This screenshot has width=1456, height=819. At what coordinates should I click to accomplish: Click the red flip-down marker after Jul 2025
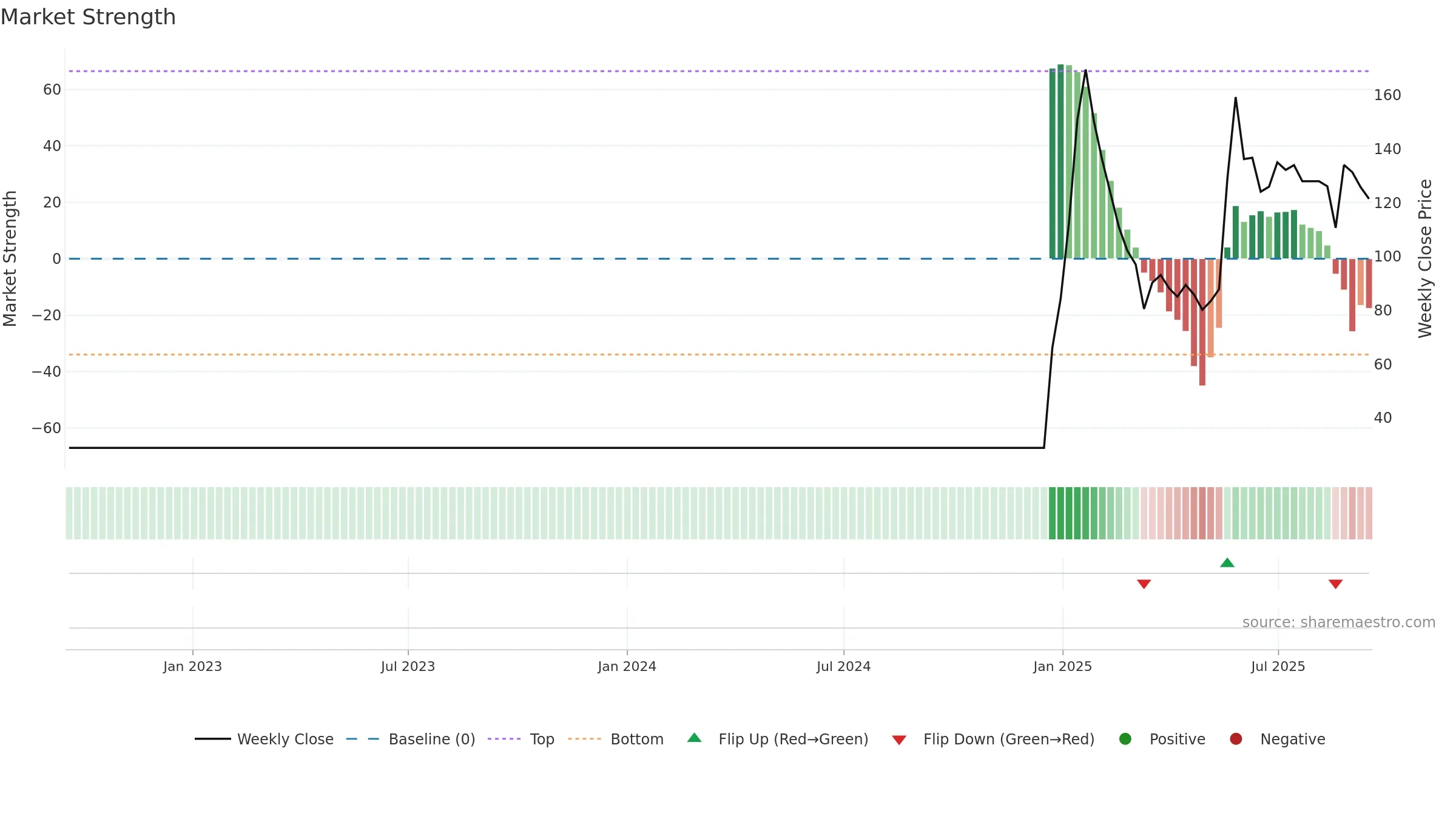[x=1335, y=584]
